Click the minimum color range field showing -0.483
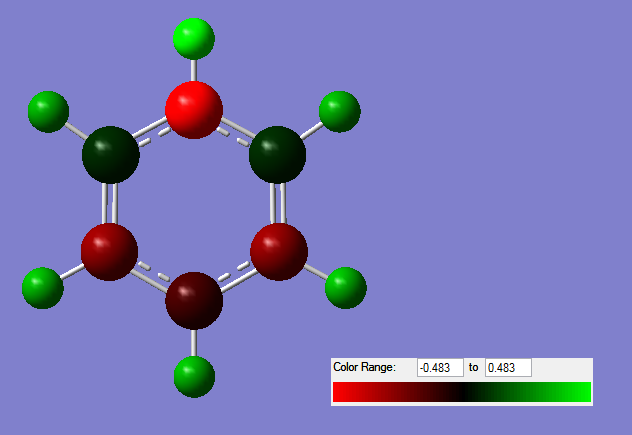The width and height of the screenshot is (632, 435). click(440, 368)
